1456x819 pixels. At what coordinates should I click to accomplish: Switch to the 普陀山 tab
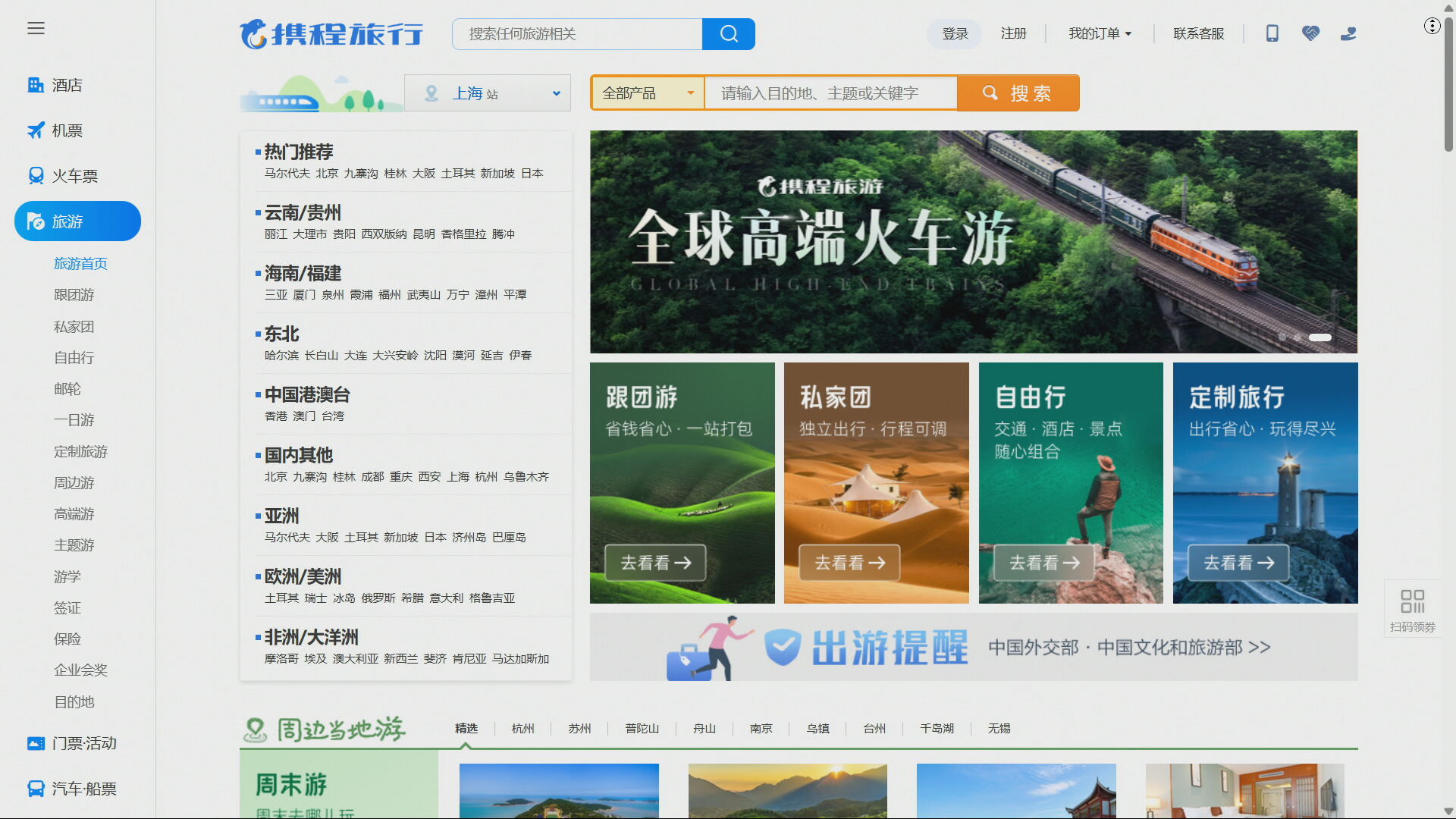[642, 728]
